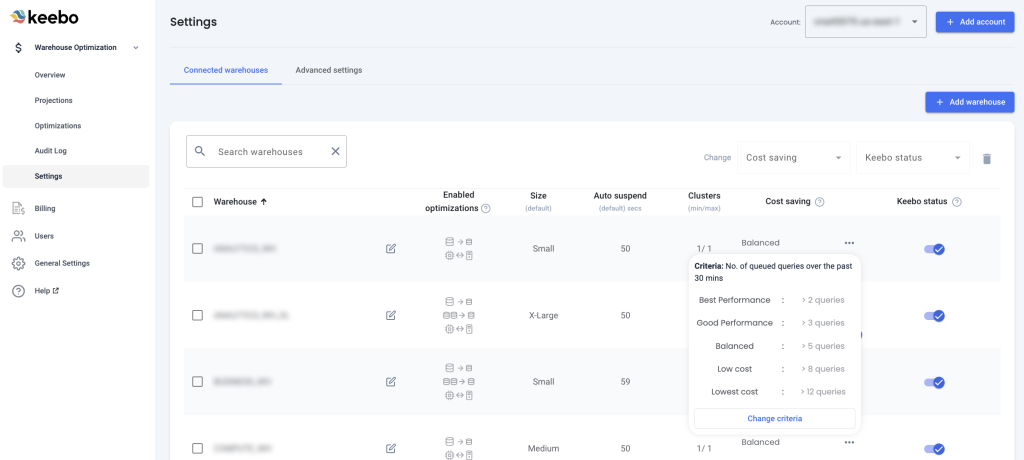Edit the first Small warehouse via pencil icon
The image size is (1024, 460).
391,248
